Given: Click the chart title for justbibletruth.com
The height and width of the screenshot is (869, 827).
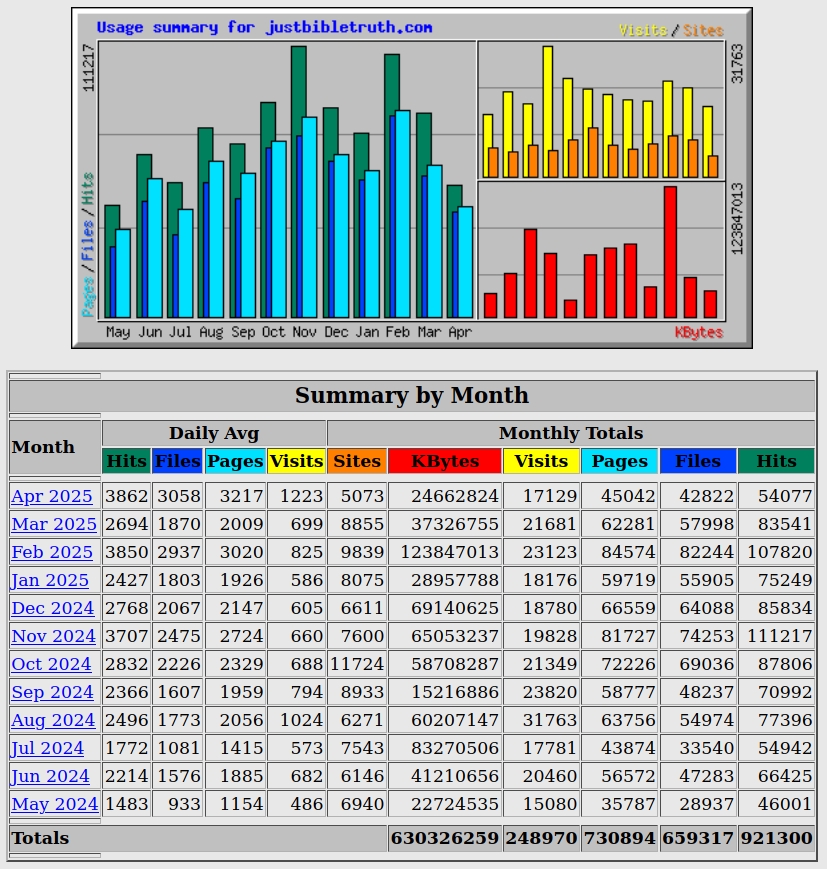Looking at the screenshot, I should pos(264,27).
